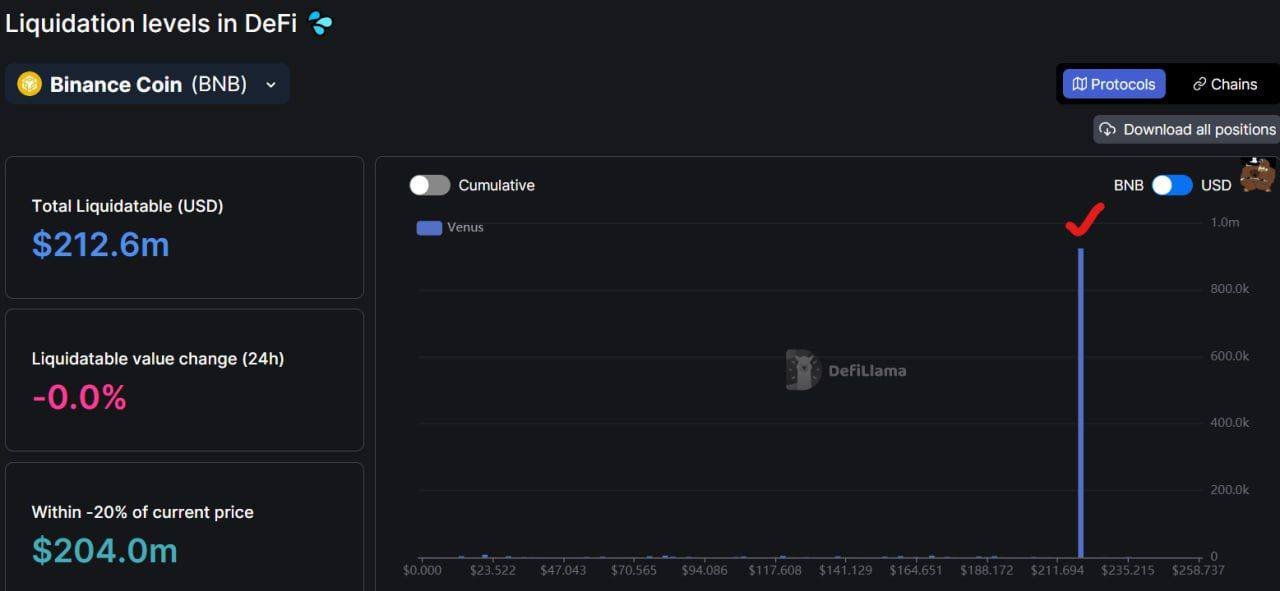Click the 800.0k y-axis label
1280x591 pixels.
click(x=1229, y=289)
